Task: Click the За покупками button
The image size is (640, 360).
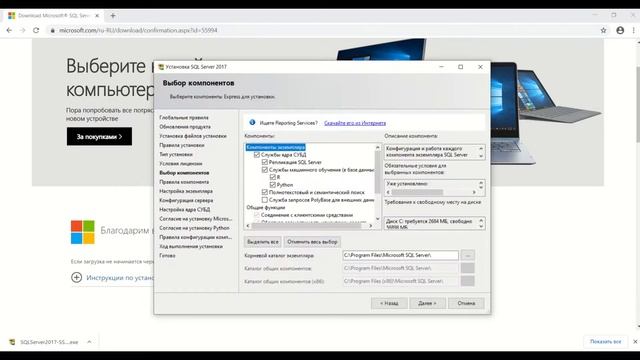Action: pyautogui.click(x=99, y=136)
